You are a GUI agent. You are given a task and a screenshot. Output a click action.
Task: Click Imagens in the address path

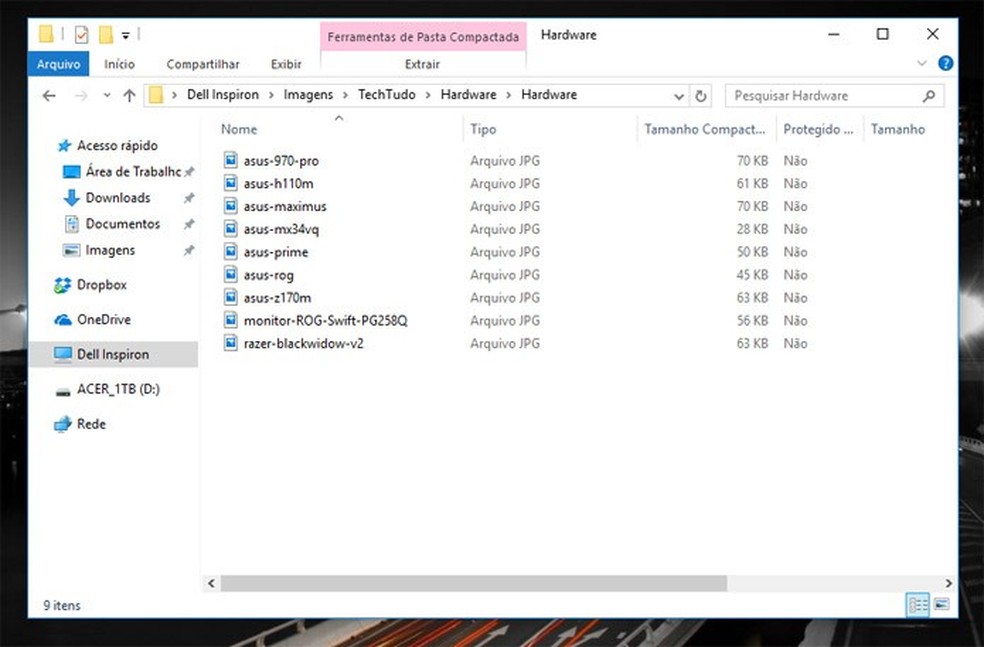(x=308, y=95)
